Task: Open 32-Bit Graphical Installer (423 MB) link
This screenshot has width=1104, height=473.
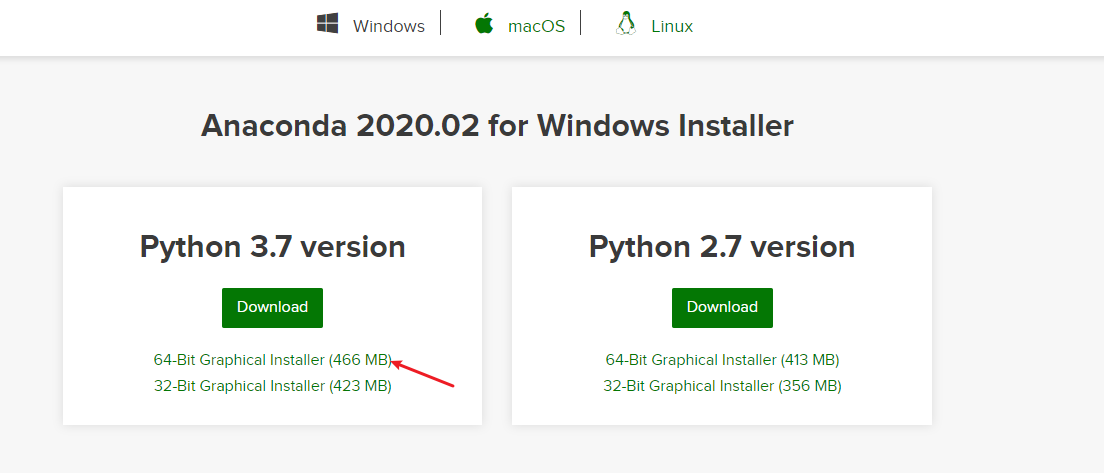Action: click(272, 385)
